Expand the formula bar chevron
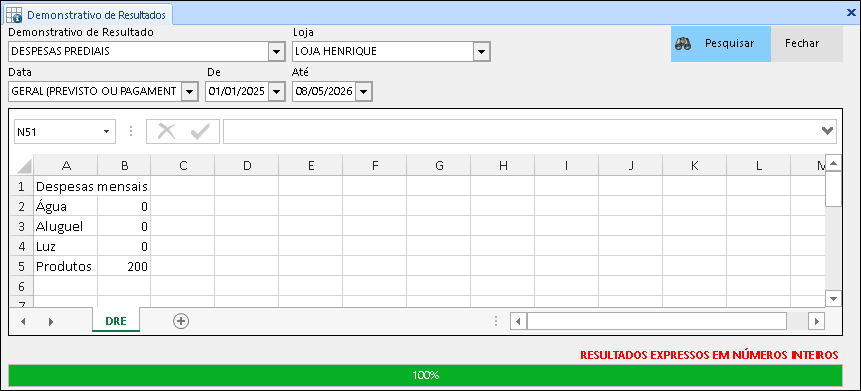861x391 pixels. tap(828, 131)
